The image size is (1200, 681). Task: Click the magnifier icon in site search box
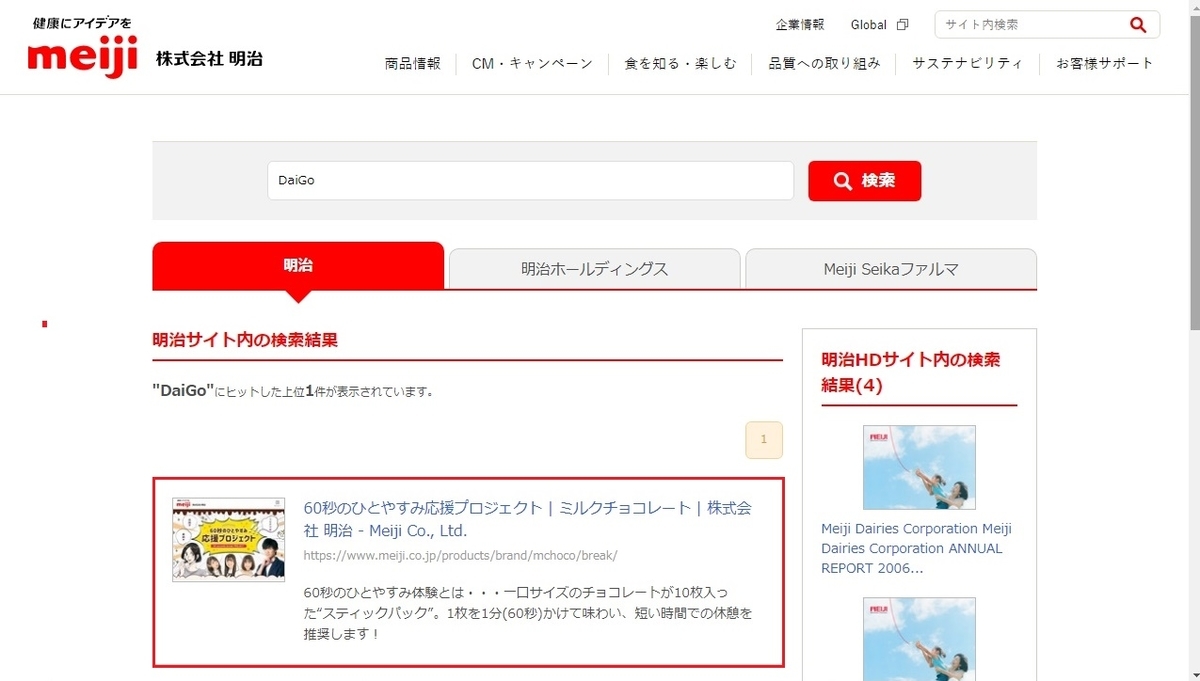click(1138, 25)
